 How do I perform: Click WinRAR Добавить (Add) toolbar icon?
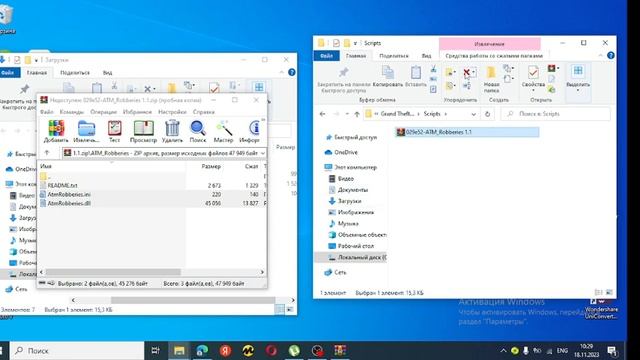[56, 131]
